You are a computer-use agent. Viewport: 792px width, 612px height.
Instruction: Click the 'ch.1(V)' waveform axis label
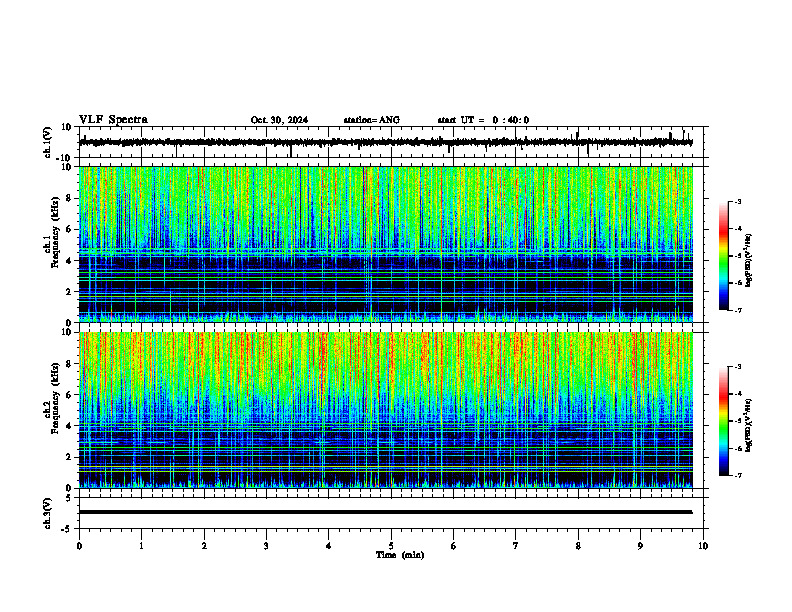tap(48, 142)
